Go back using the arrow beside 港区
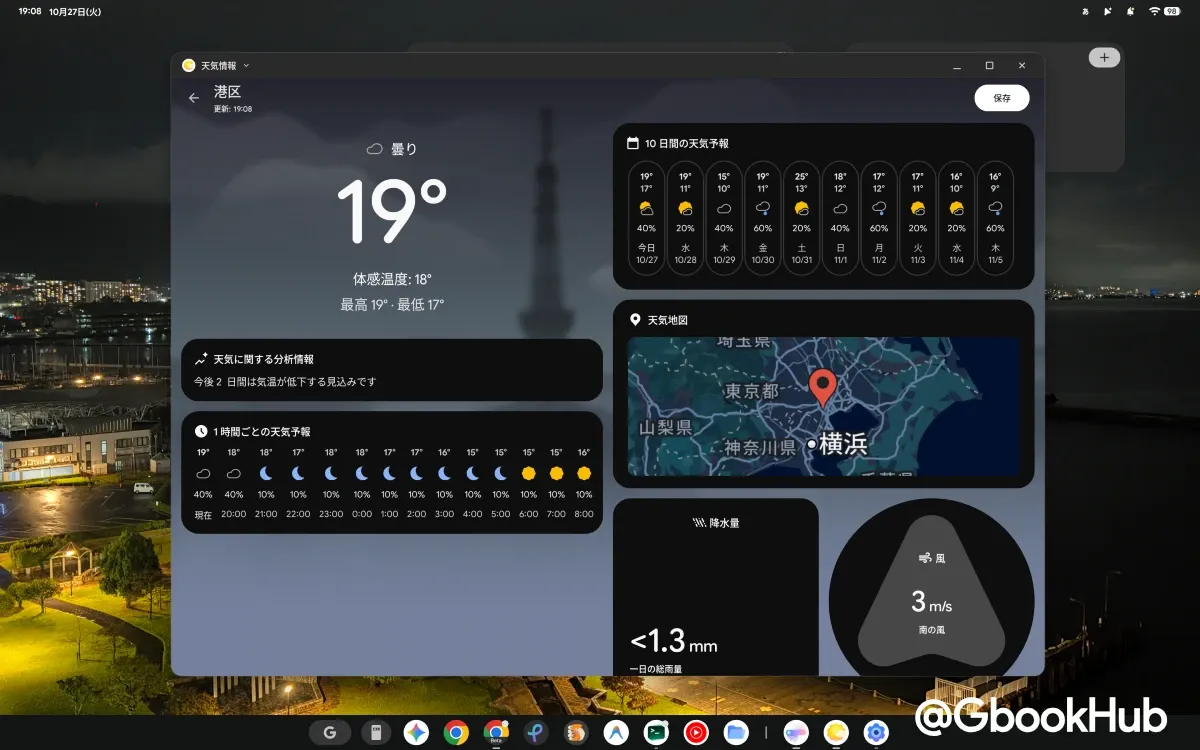Image resolution: width=1200 pixels, height=750 pixels. (193, 98)
